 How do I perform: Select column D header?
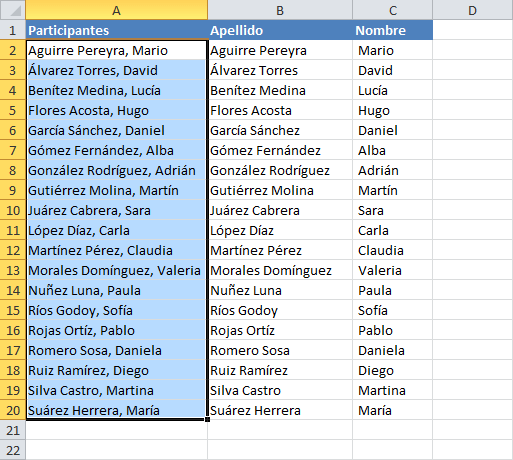pos(473,10)
